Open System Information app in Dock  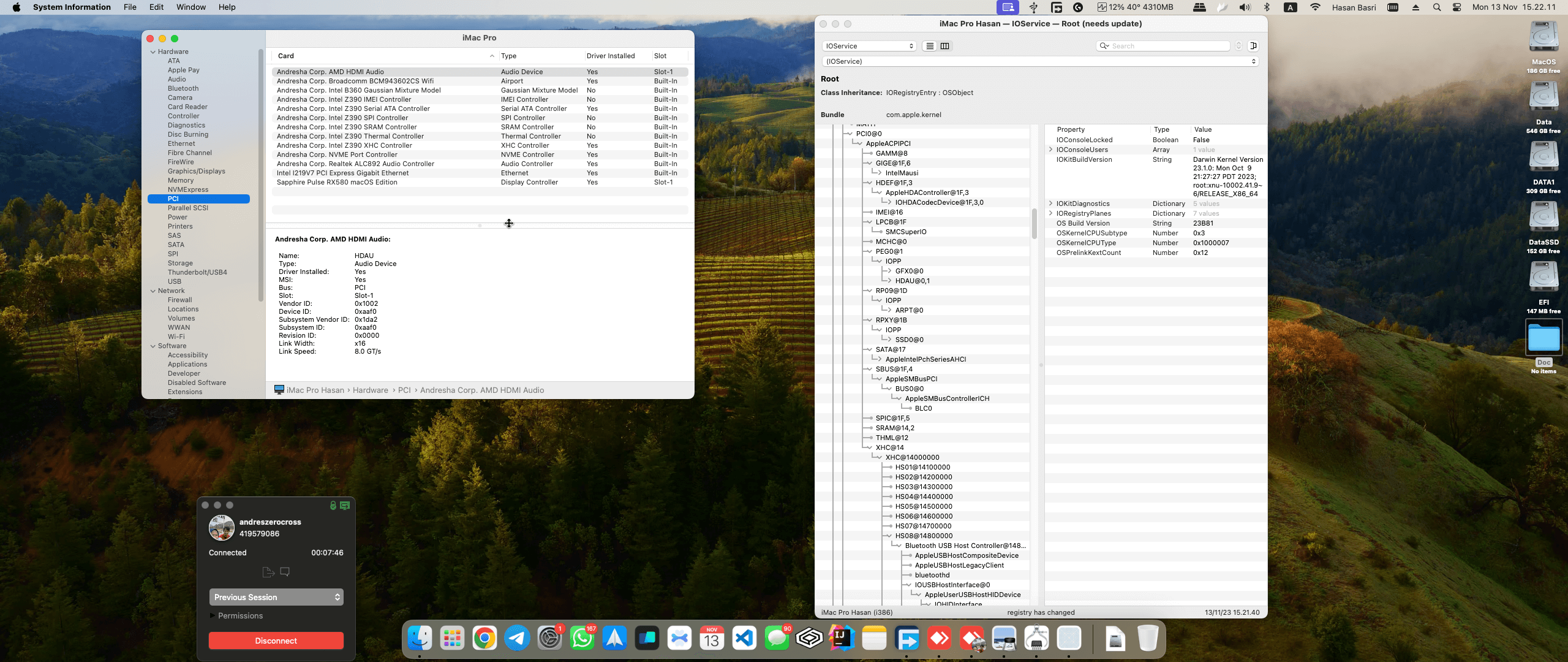(1036, 639)
